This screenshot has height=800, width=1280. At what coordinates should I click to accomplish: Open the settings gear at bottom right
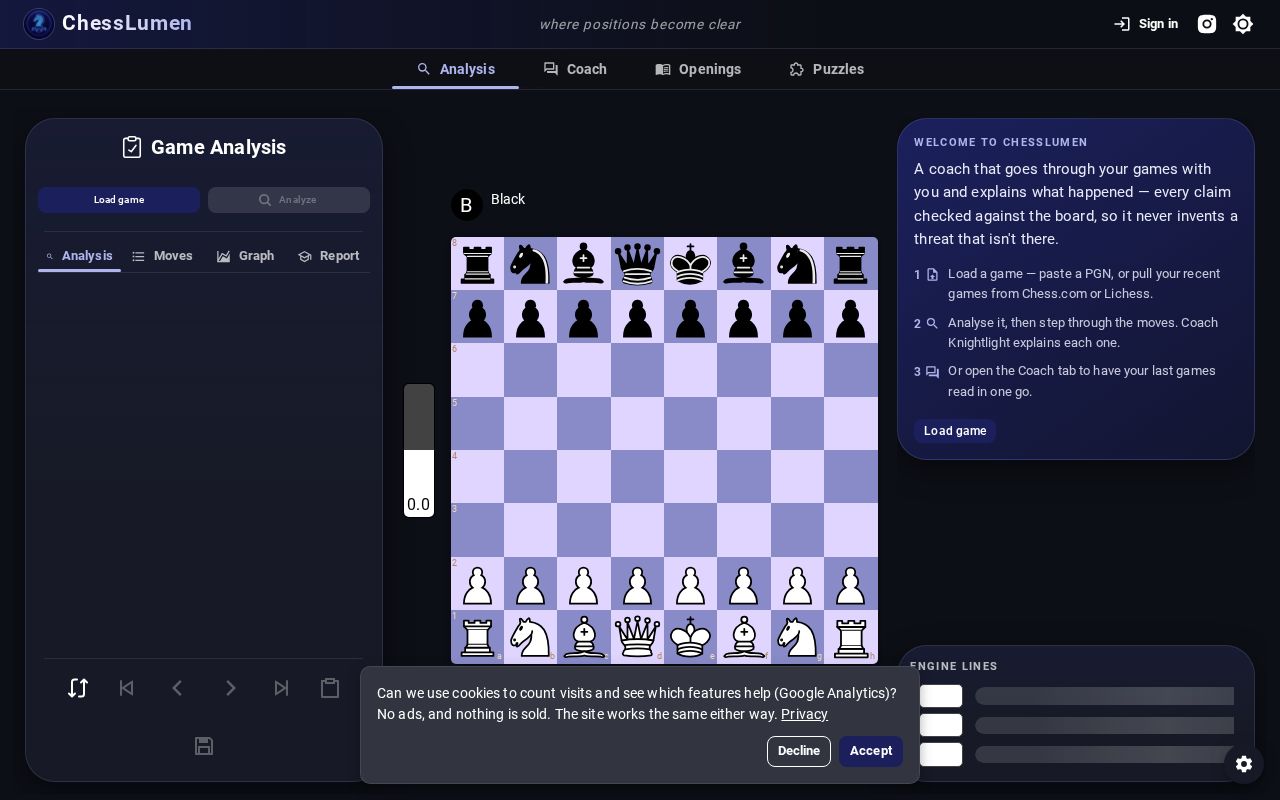pos(1244,764)
